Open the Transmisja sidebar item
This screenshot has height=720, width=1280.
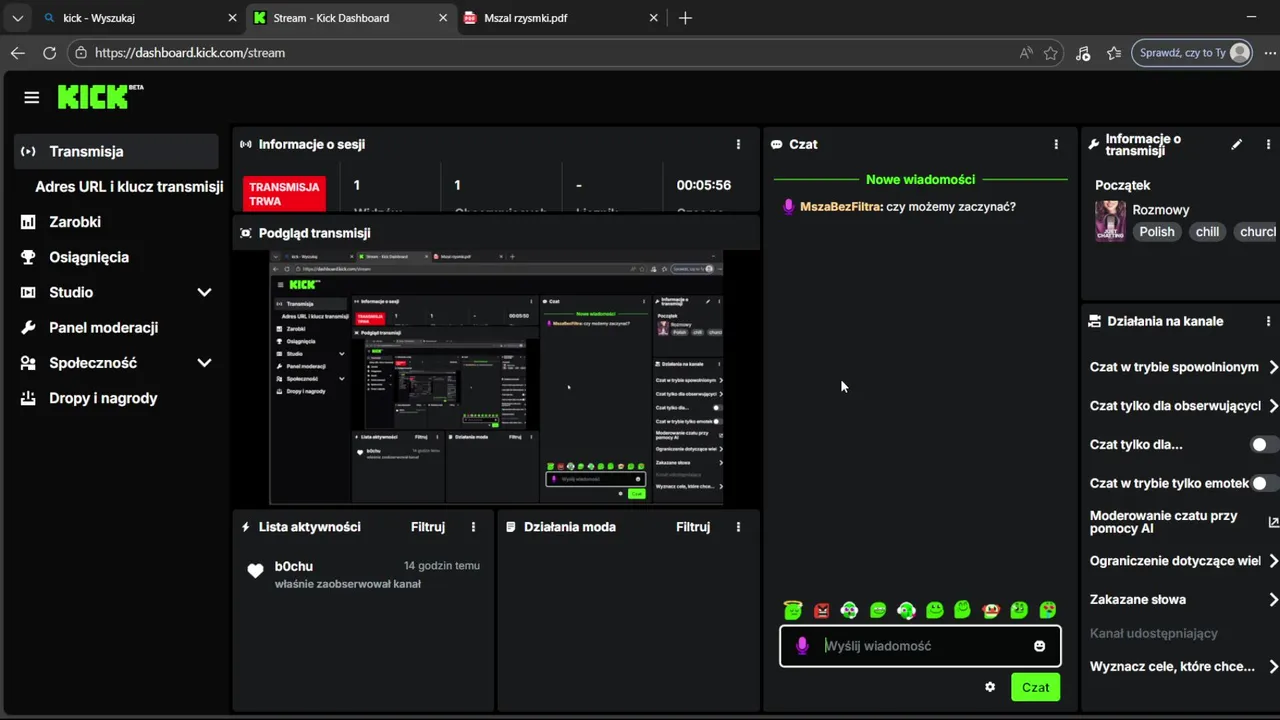point(116,151)
